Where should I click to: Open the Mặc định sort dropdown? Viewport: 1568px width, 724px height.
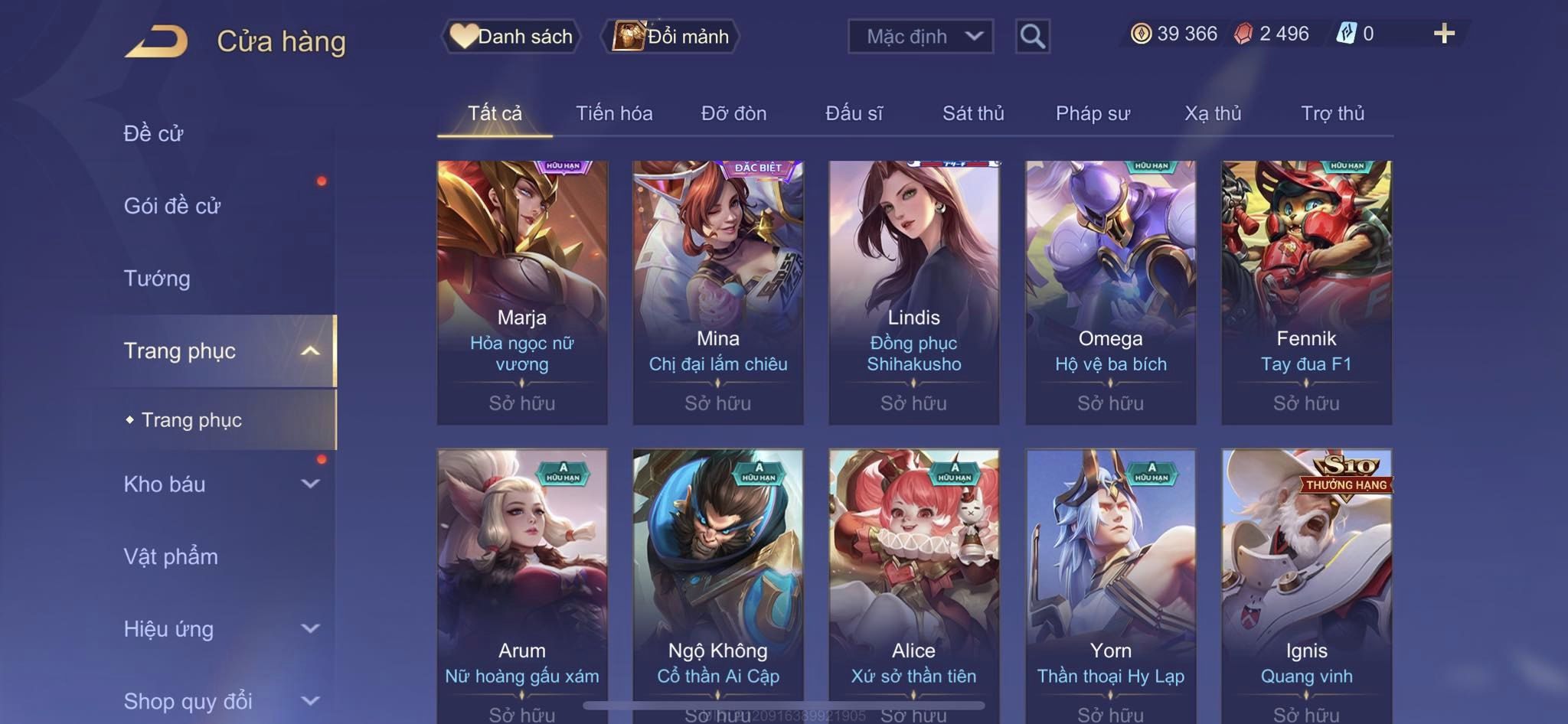[x=920, y=36]
